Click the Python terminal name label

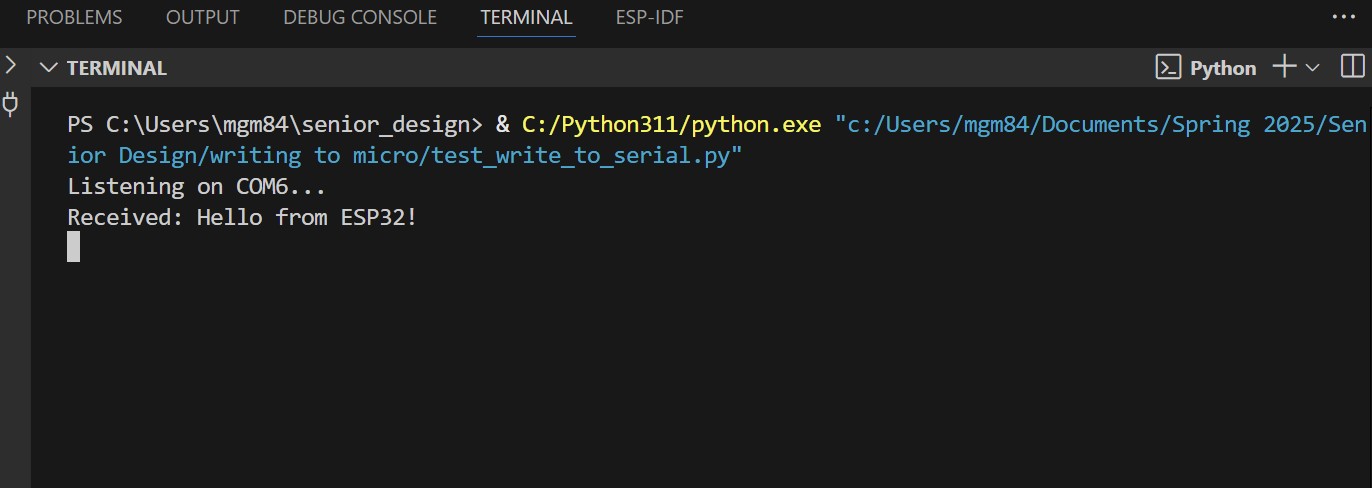1222,68
